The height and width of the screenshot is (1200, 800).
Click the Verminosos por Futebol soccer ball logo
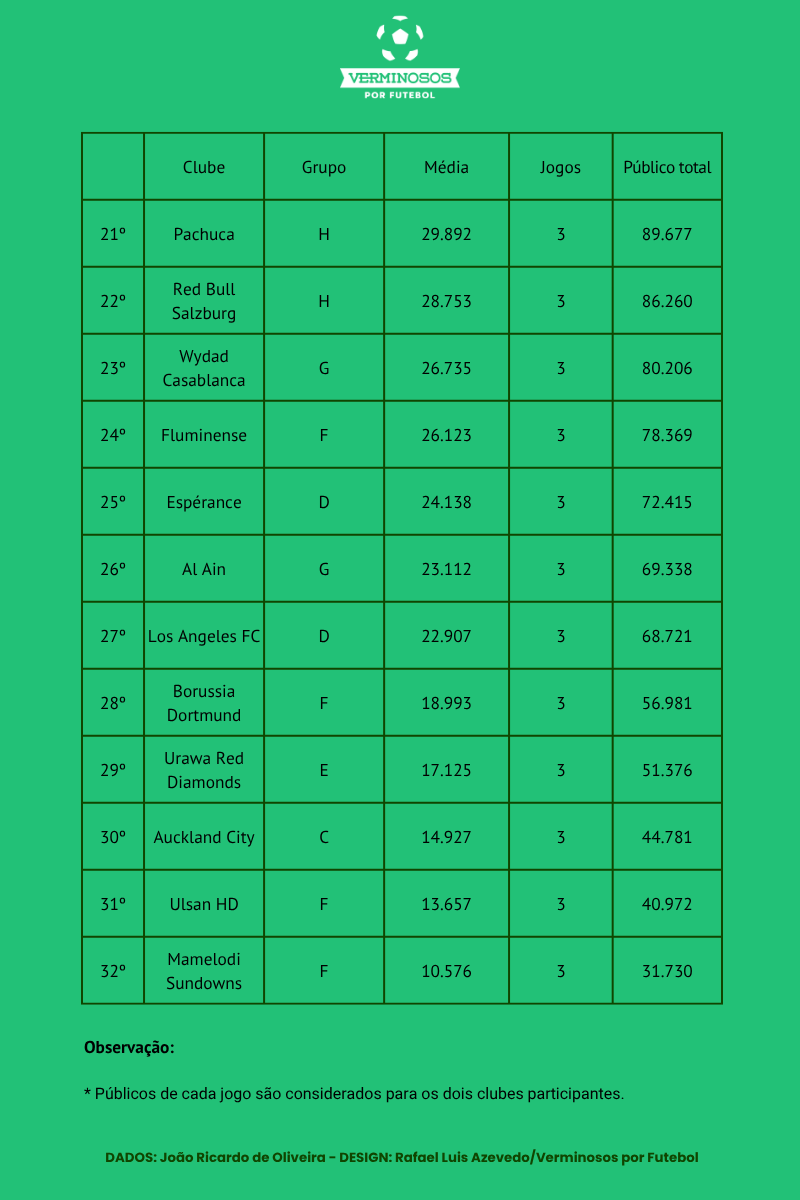point(400,56)
